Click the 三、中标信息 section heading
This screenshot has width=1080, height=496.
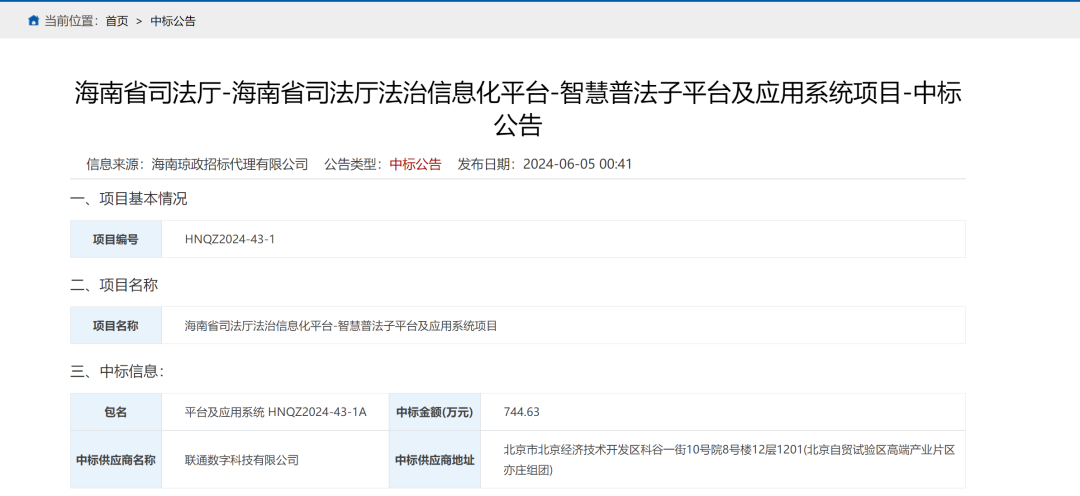click(x=117, y=372)
